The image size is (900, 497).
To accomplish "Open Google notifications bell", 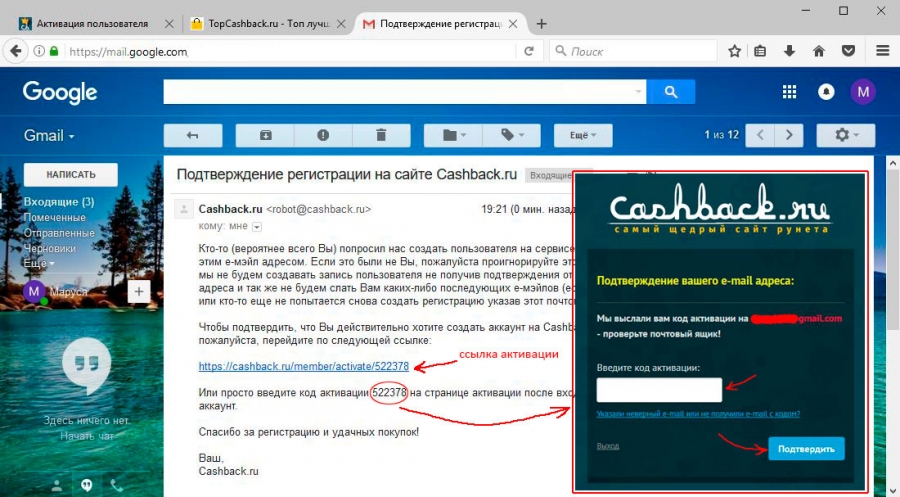I will click(x=826, y=92).
